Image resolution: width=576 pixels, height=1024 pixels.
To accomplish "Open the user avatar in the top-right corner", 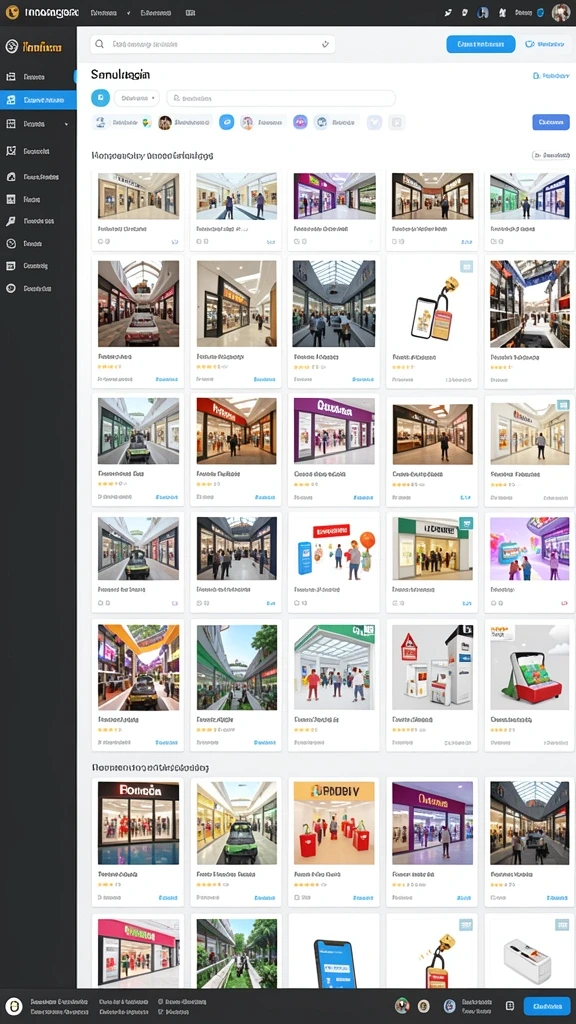I will click(560, 12).
